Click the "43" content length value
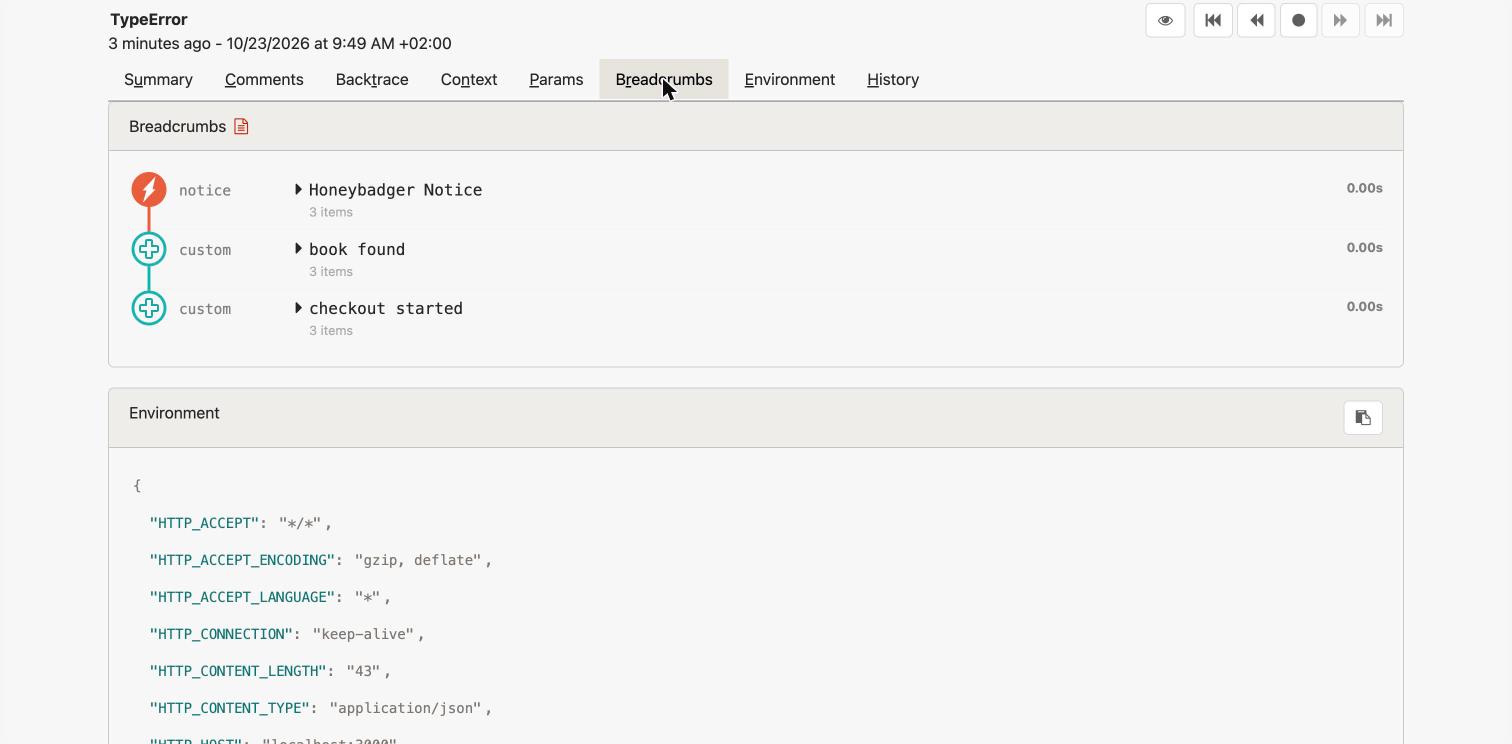The width and height of the screenshot is (1512, 744). (x=363, y=671)
